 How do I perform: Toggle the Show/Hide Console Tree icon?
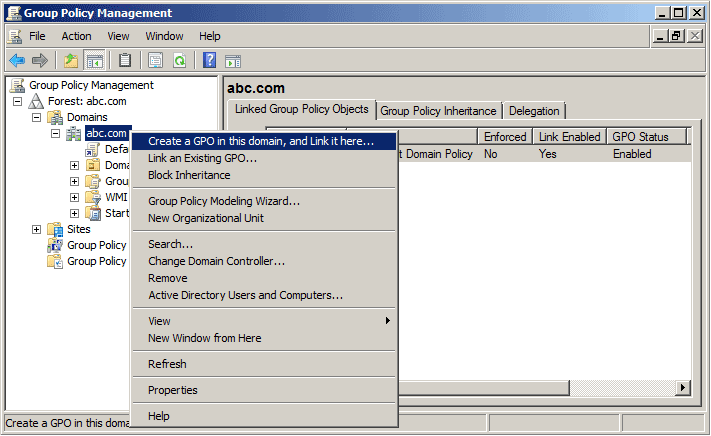pos(95,60)
